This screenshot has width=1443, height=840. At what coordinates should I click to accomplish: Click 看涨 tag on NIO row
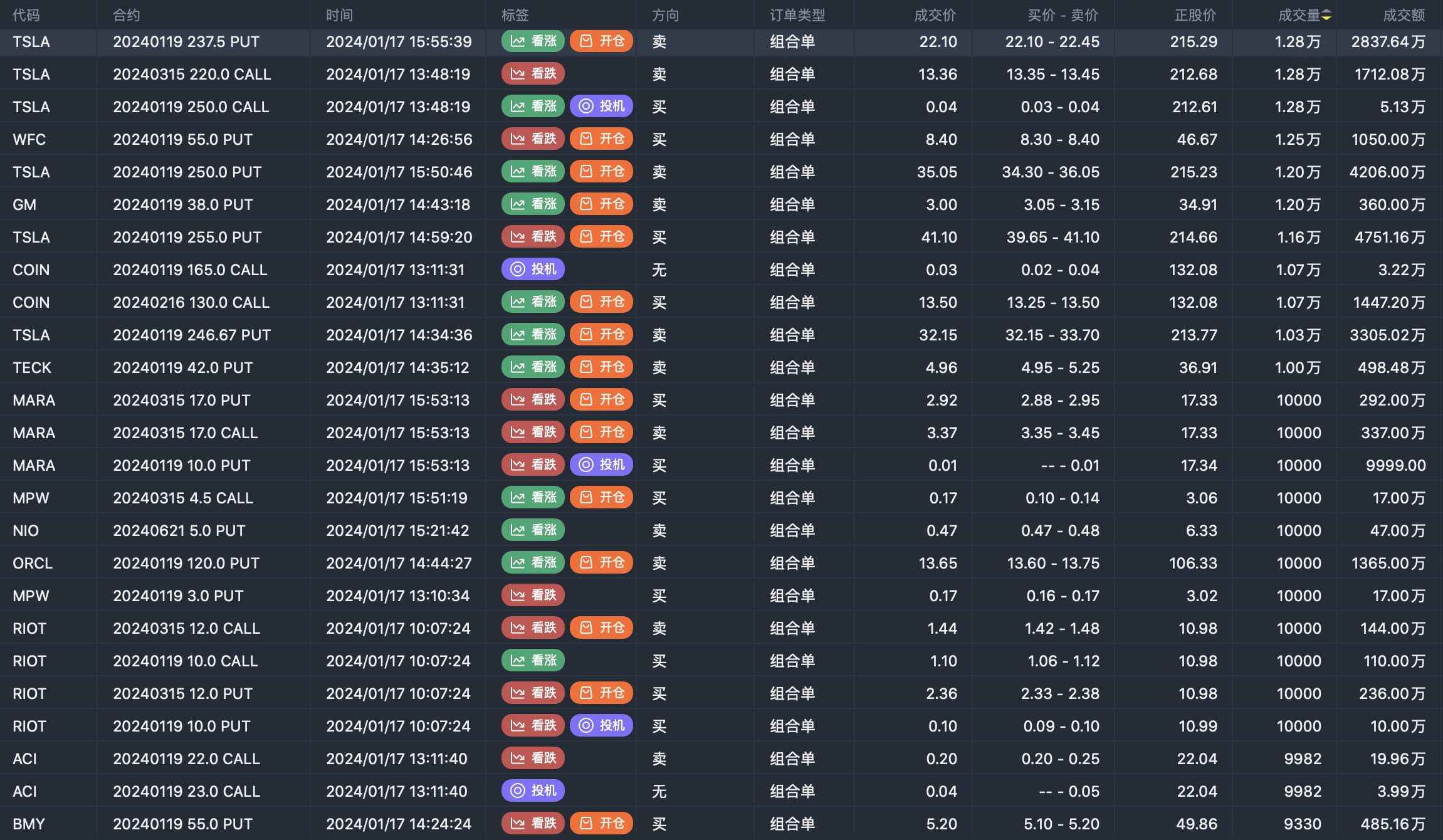[533, 530]
